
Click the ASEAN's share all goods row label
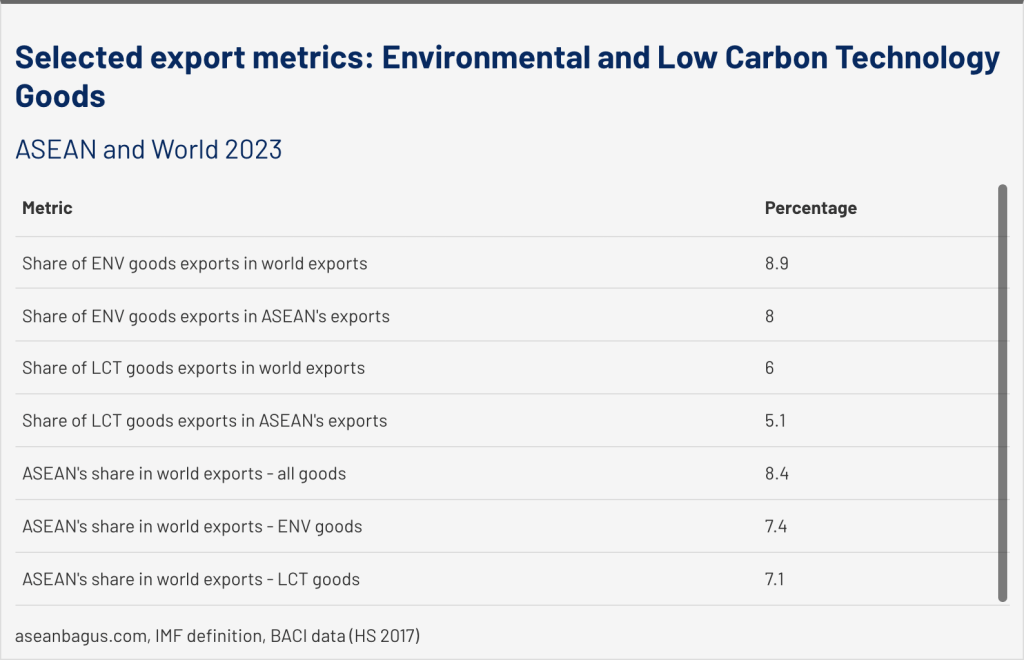[x=184, y=473]
